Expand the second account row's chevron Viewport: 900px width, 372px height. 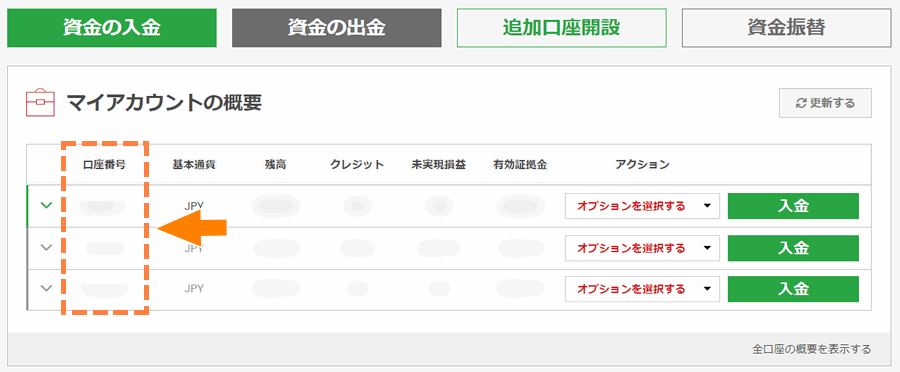point(47,247)
